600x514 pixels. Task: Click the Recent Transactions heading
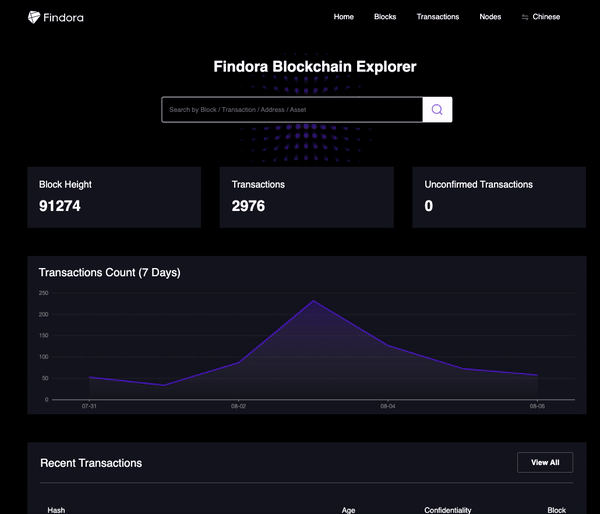91,463
